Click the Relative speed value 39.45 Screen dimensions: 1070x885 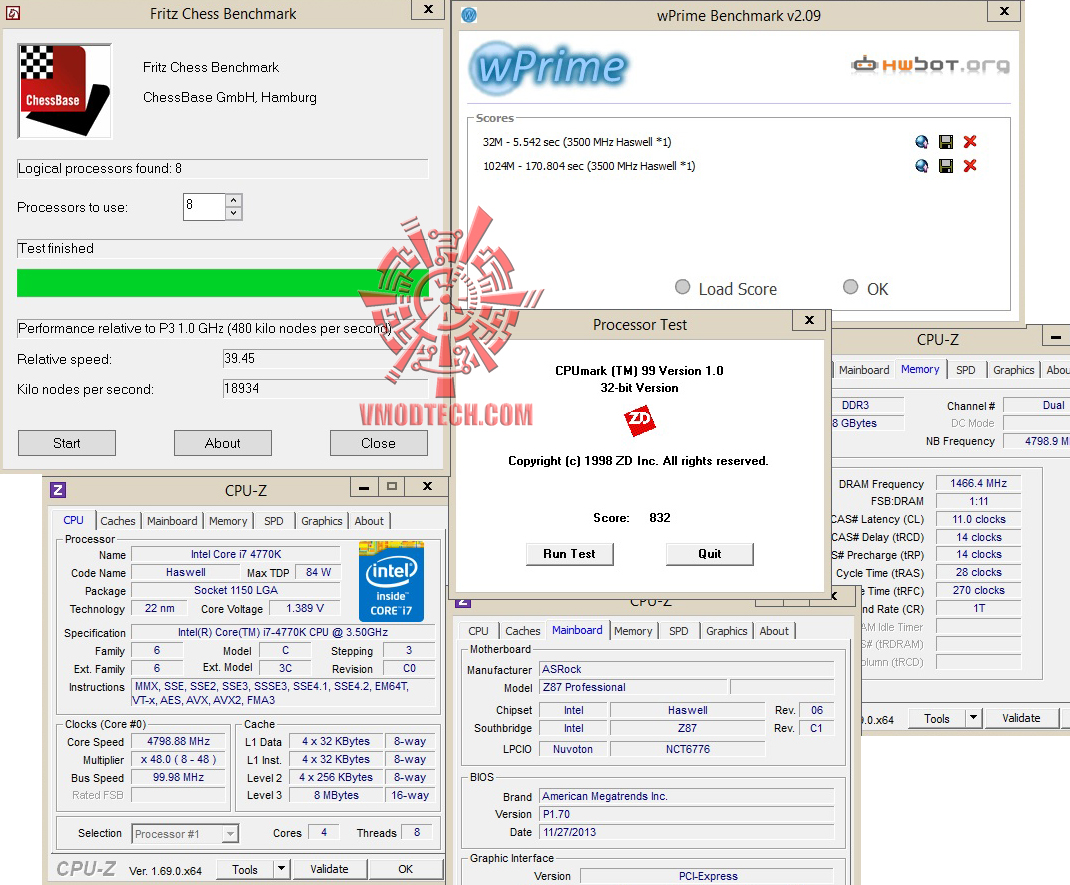325,358
